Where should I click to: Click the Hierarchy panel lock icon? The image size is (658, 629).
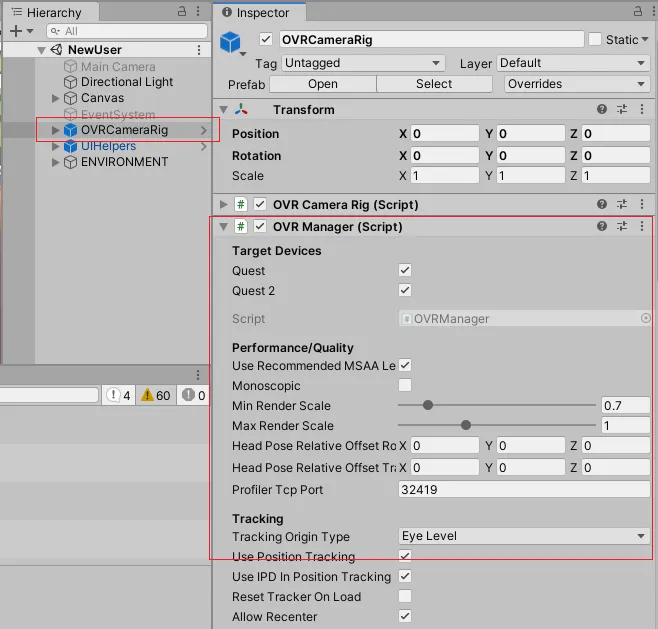point(182,11)
